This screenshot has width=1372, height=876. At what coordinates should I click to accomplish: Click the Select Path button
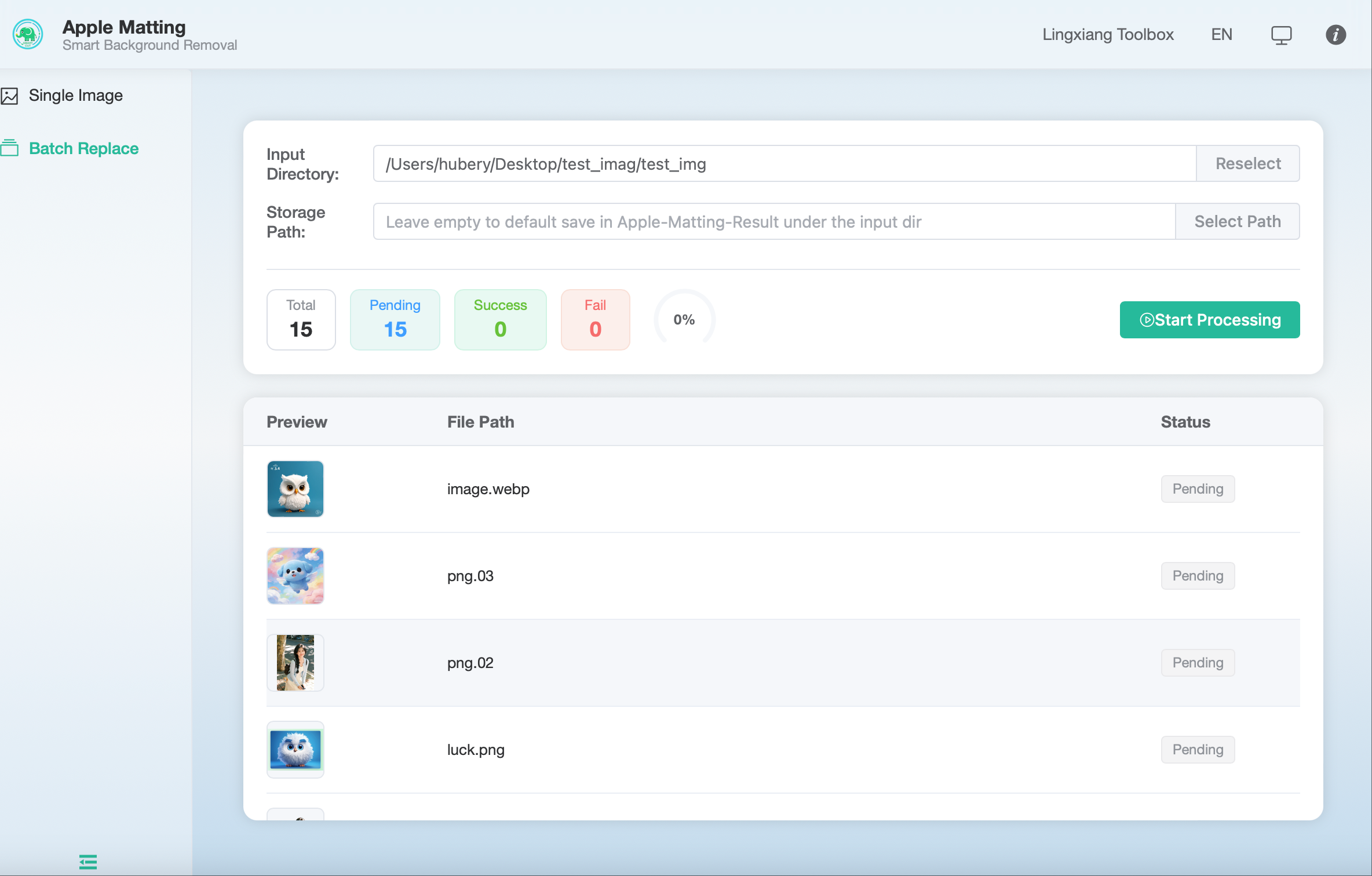point(1237,221)
